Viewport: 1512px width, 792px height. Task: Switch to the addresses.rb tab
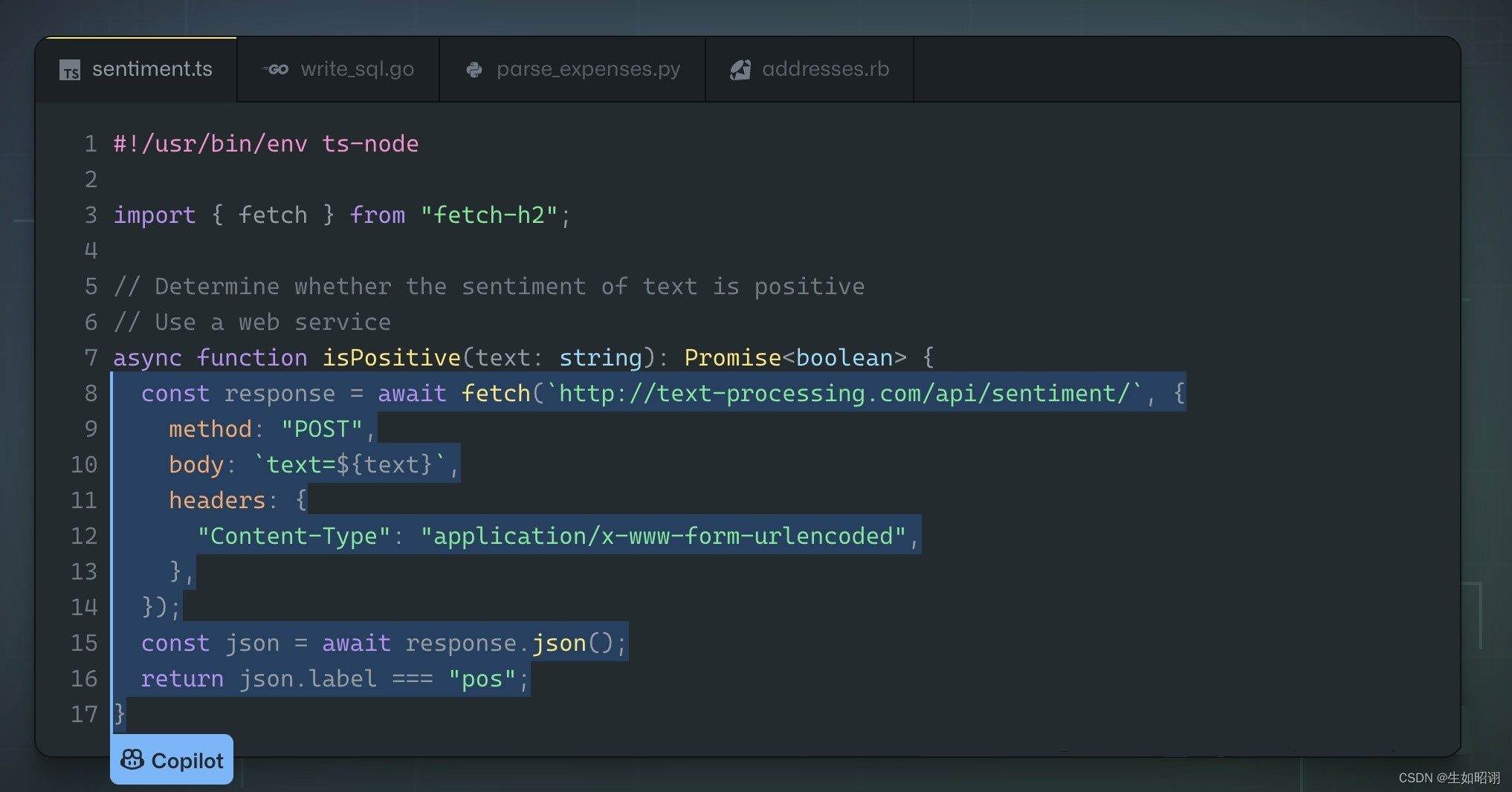(825, 69)
